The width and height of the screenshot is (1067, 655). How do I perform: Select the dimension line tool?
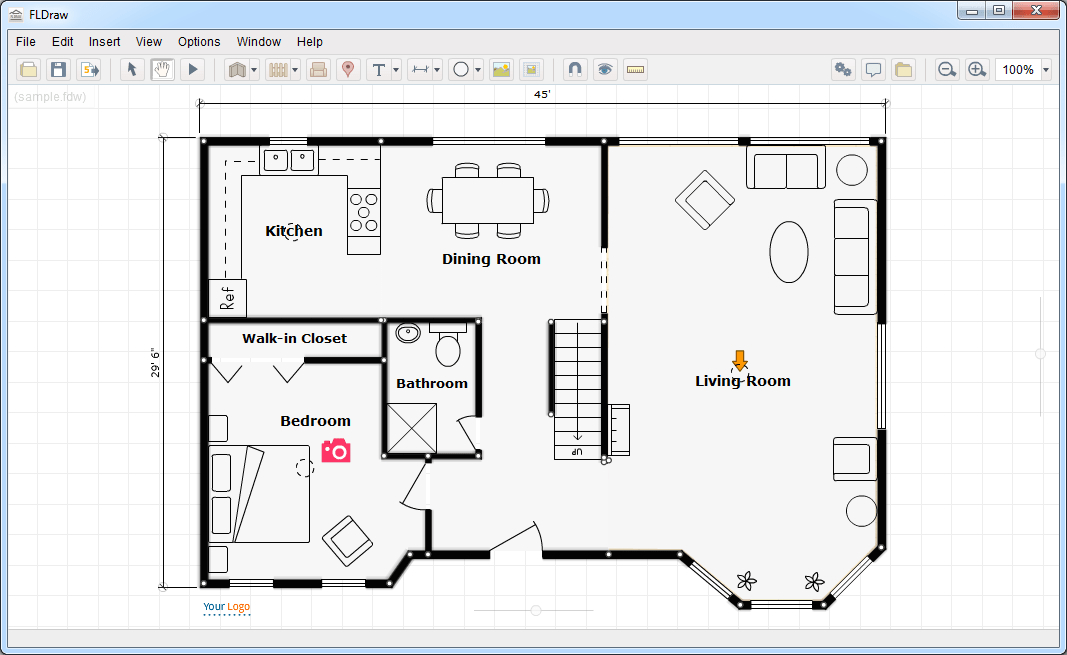420,69
